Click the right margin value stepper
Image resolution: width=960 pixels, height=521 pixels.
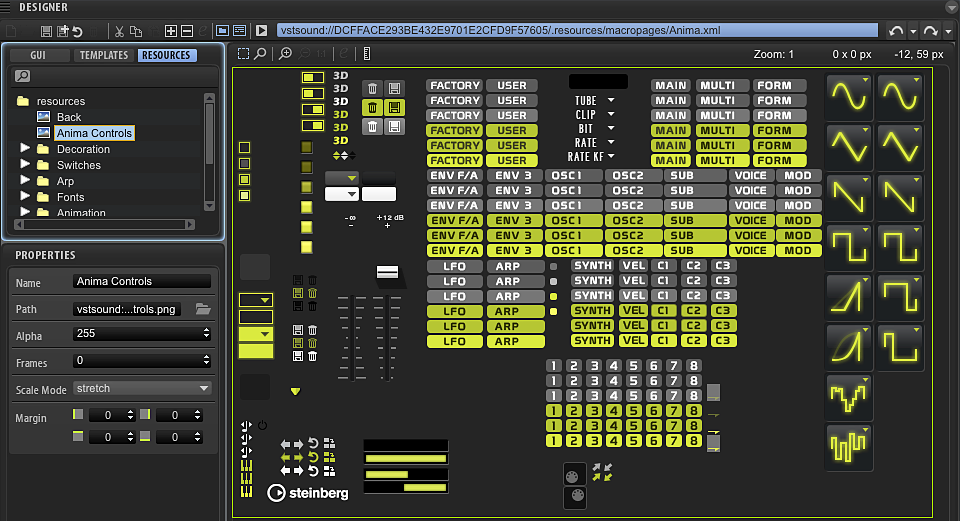point(197,415)
